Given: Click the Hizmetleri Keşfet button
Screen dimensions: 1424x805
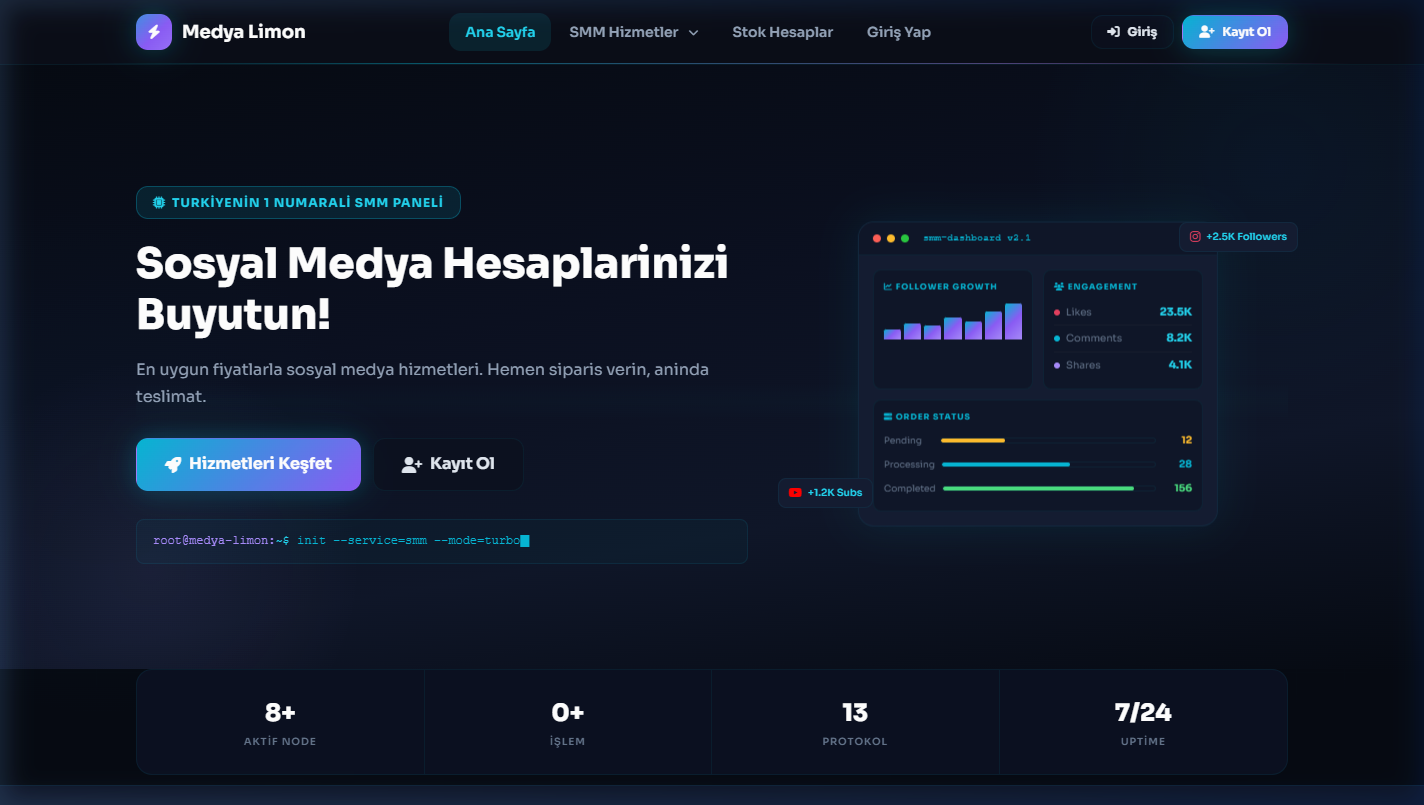Looking at the screenshot, I should (248, 463).
